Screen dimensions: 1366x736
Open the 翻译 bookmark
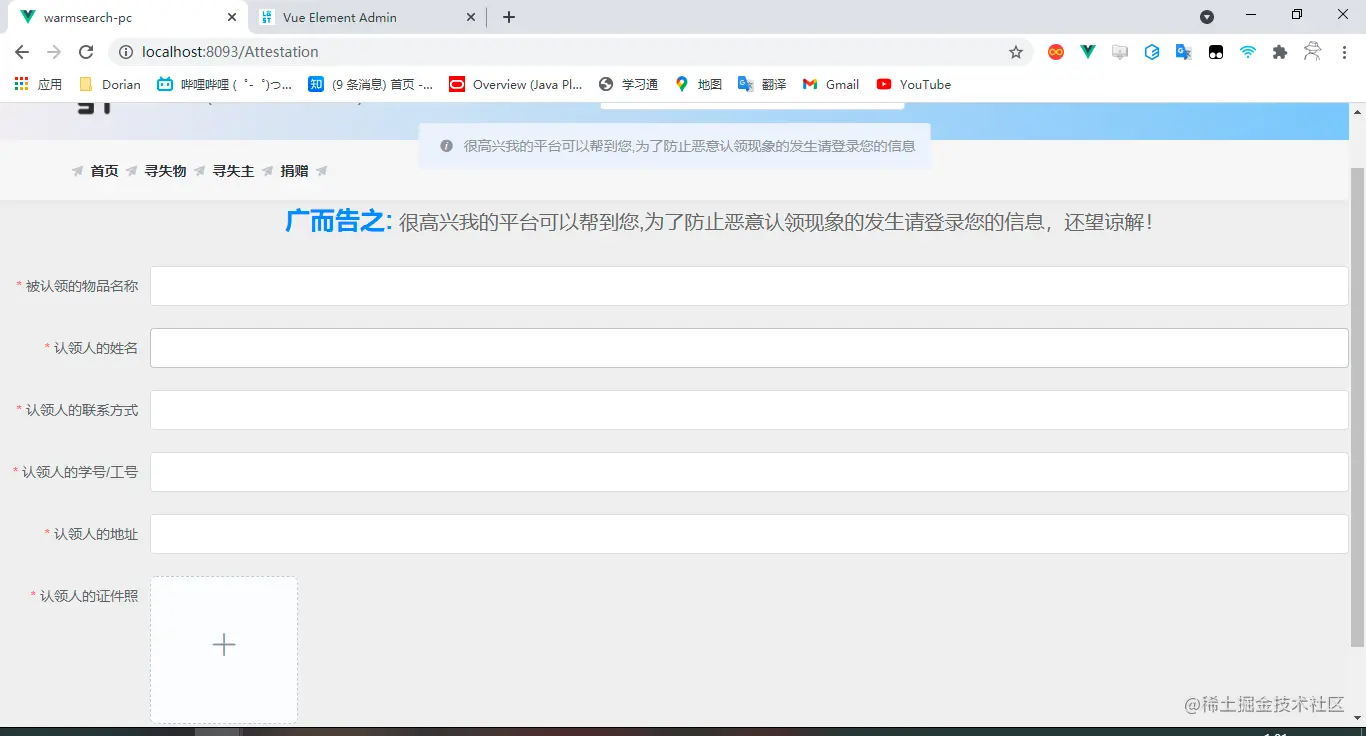click(x=762, y=85)
